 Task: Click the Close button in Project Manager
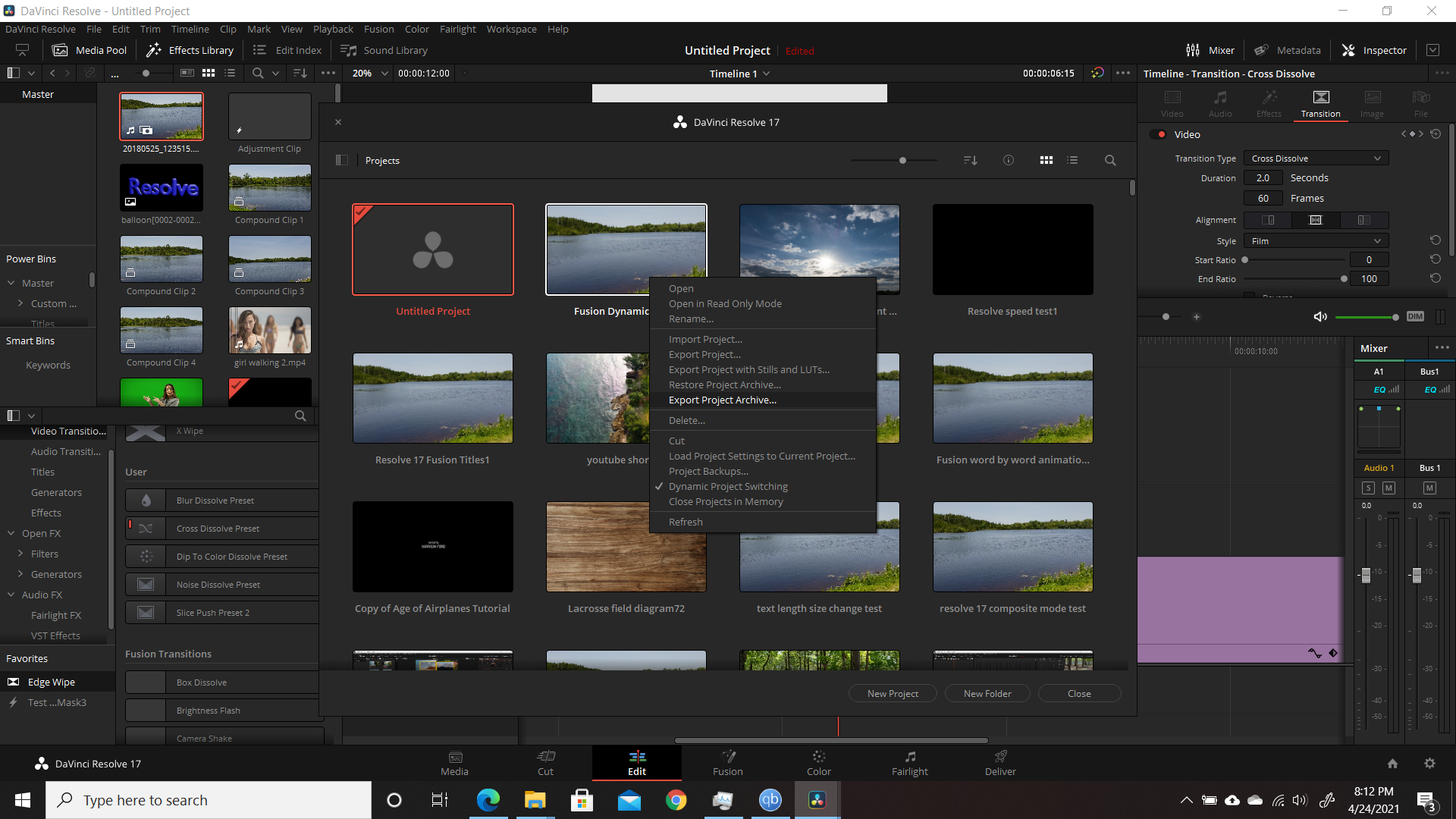(x=1079, y=694)
